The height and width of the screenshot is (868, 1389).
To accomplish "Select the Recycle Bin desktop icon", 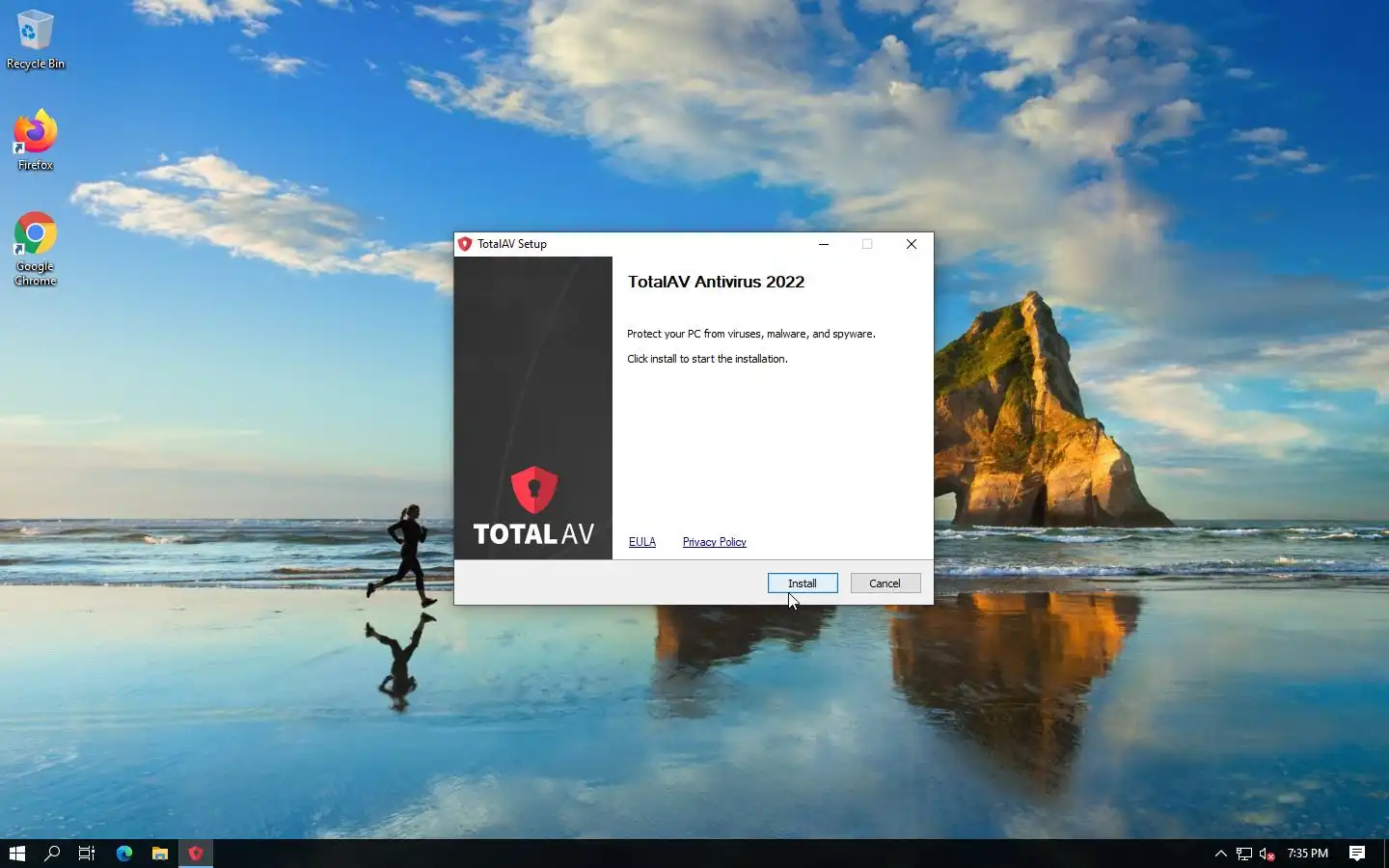I will click(x=36, y=41).
